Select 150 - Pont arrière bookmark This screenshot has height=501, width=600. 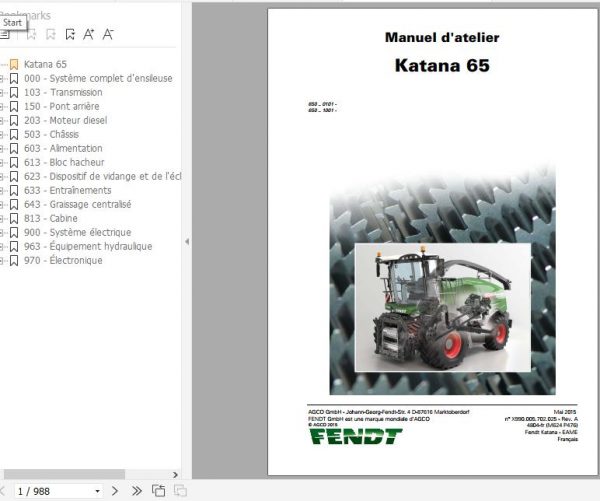[62, 106]
